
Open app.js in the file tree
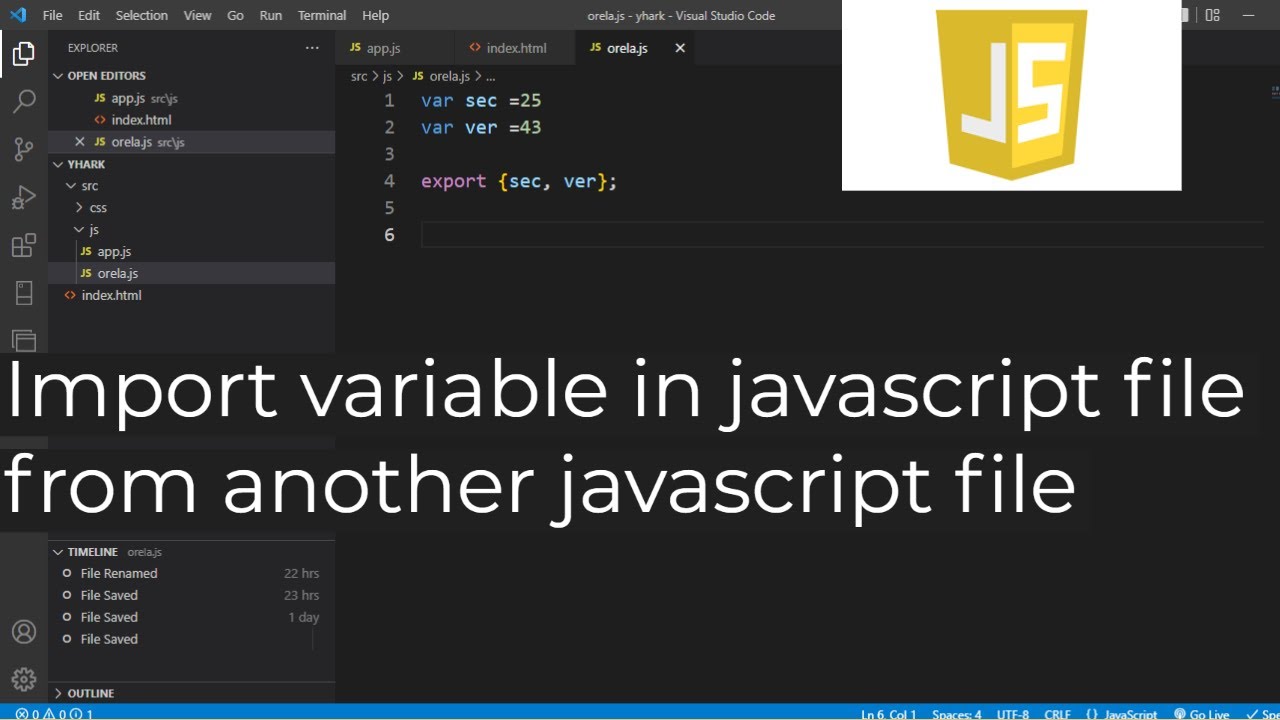pyautogui.click(x=192, y=252)
